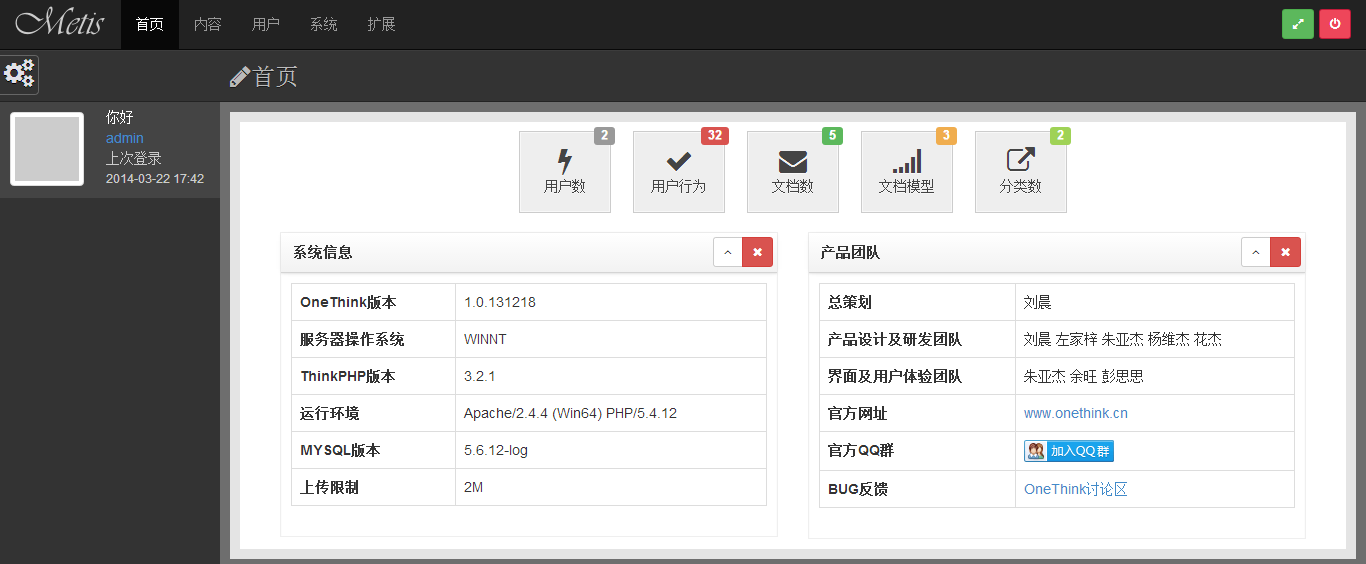This screenshot has width=1366, height=564.
Task: Open the www.onethink.cn link
Action: [1075, 413]
